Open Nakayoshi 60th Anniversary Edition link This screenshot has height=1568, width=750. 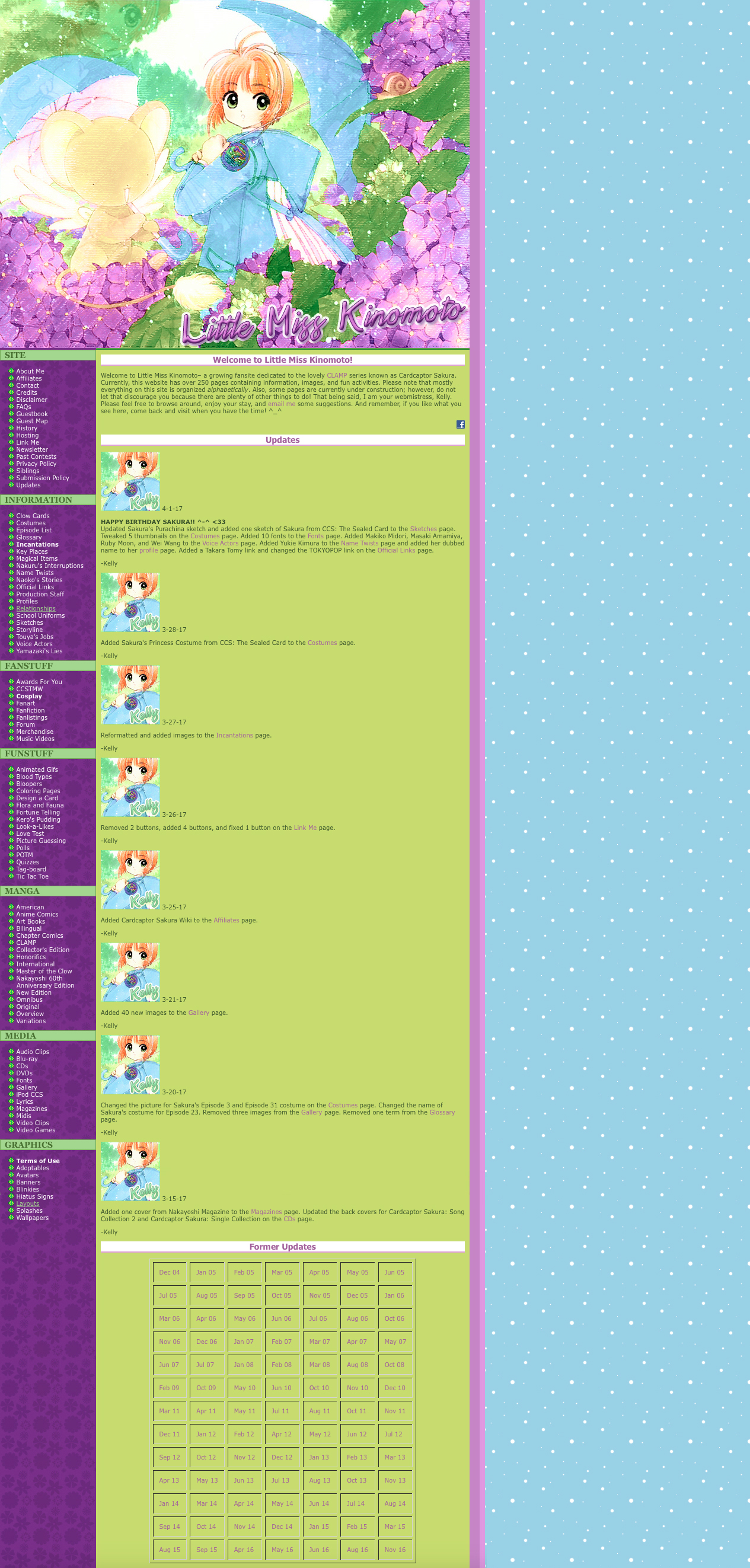click(x=45, y=982)
